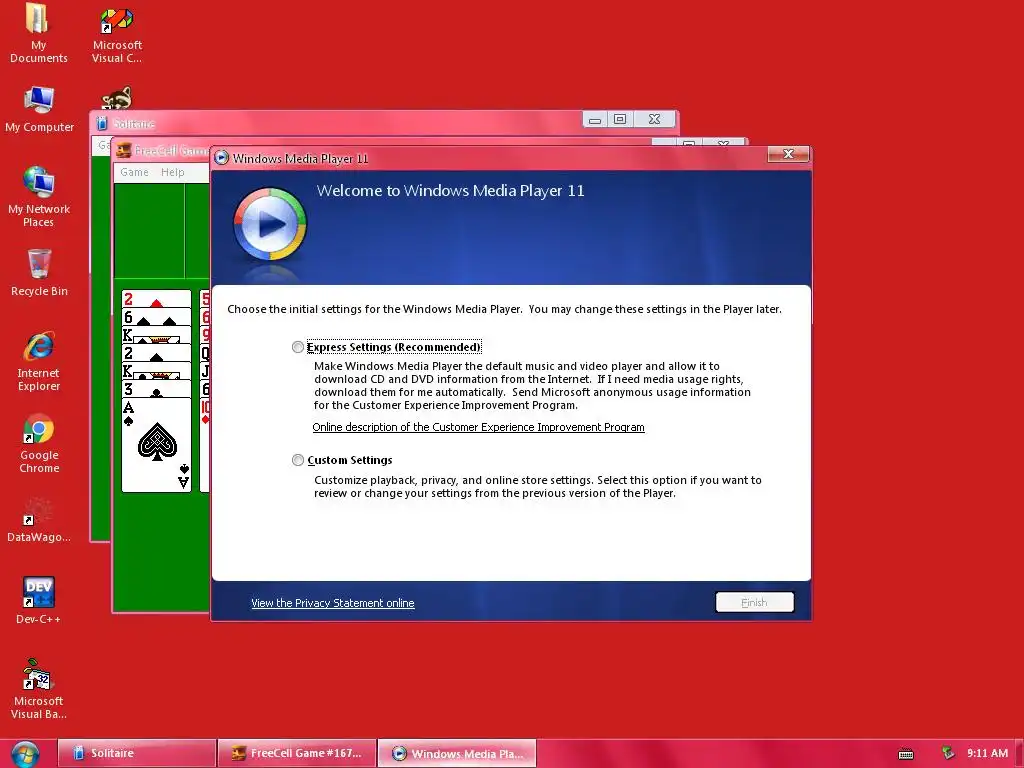1024x768 pixels.
Task: Minimize the Solitaire window
Action: 594,120
